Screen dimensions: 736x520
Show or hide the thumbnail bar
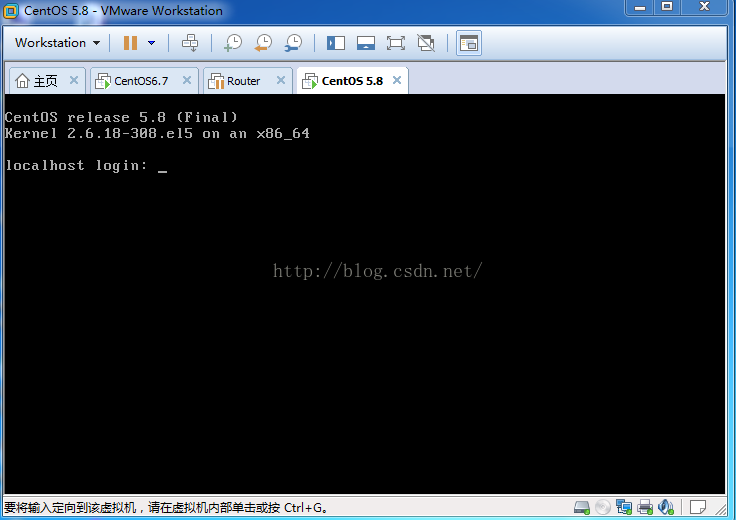click(366, 43)
